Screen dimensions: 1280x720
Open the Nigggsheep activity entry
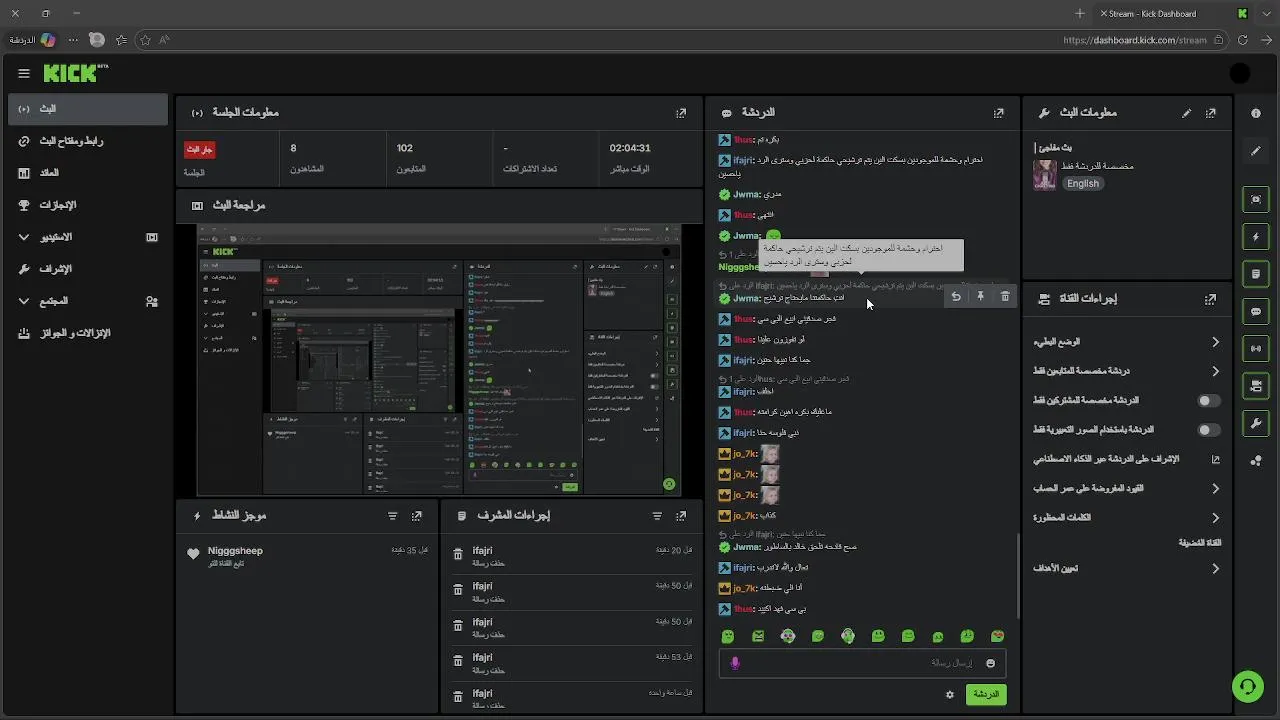point(308,556)
